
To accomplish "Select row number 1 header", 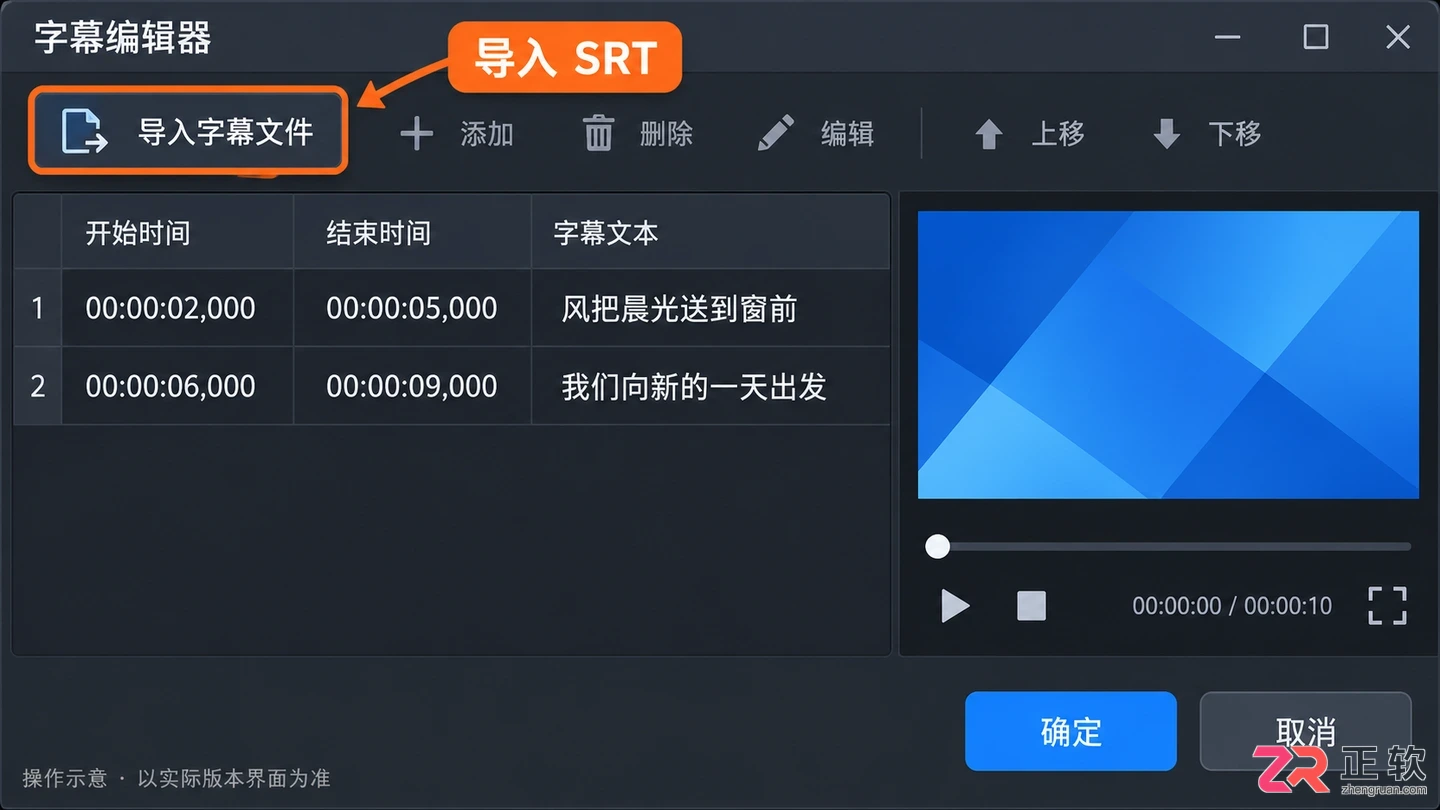I will coord(38,308).
